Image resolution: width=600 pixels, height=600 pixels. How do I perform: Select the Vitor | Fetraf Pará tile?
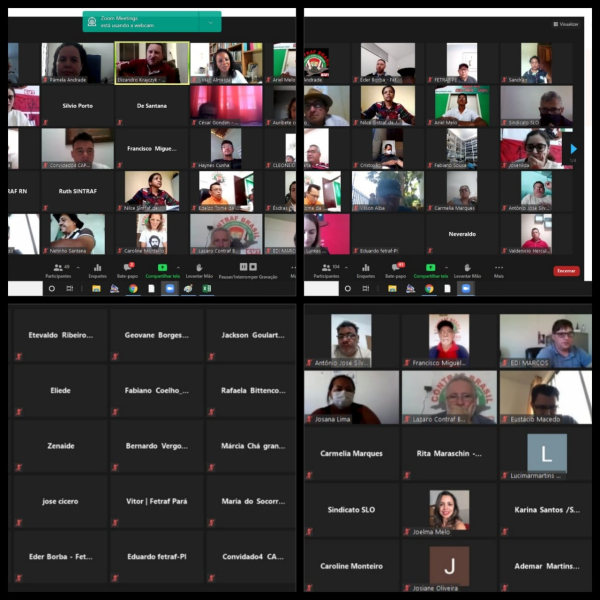point(157,501)
